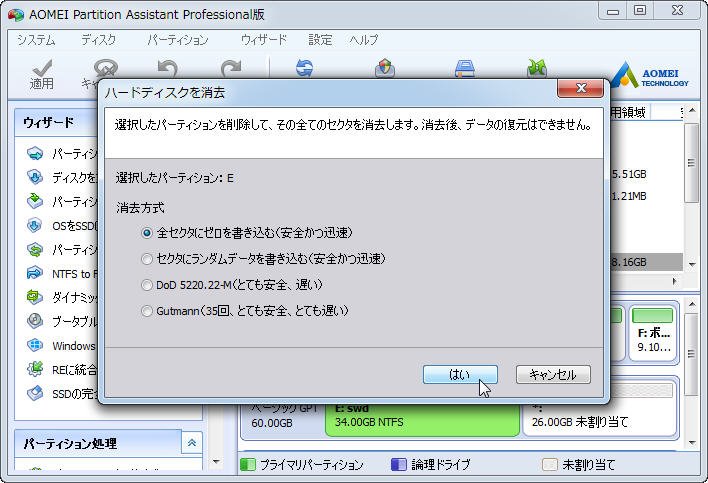The height and width of the screenshot is (483, 708).
Task: Click the blue disk book toolbar icon
Action: pos(465,69)
